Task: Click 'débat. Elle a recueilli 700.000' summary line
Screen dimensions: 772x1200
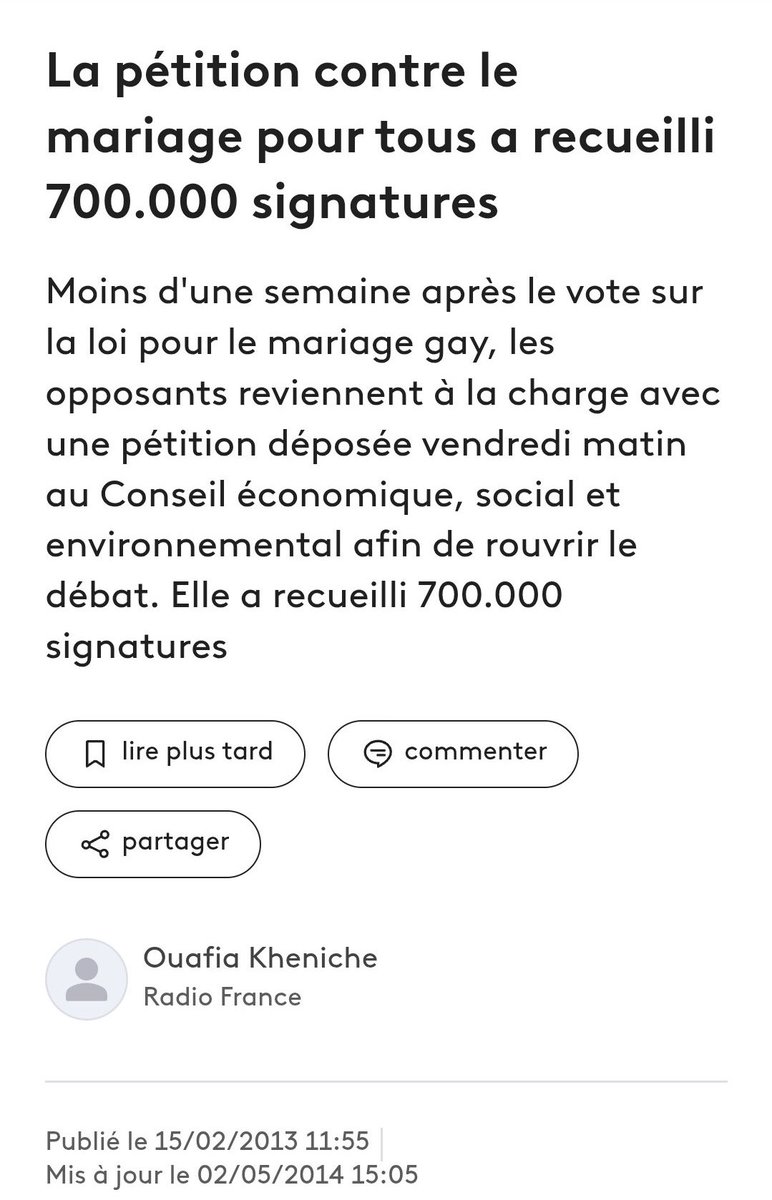Action: 305,595
